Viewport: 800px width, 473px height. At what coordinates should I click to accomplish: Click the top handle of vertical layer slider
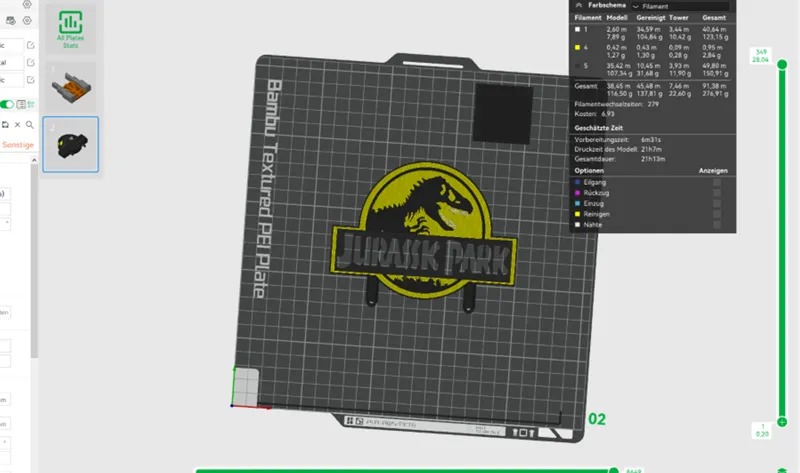coord(782,65)
